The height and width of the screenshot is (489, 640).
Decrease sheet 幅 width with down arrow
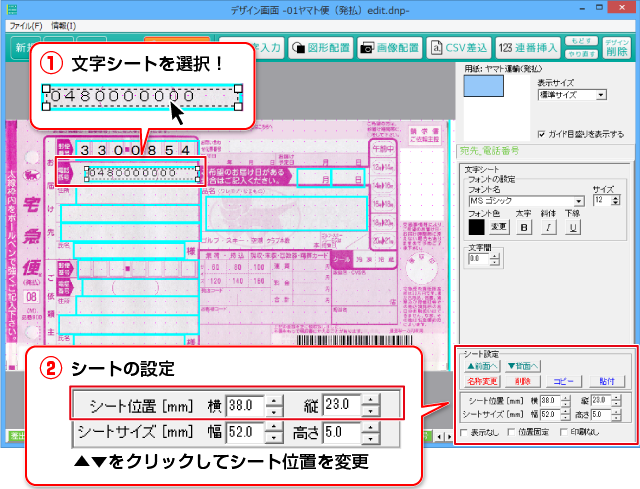click(x=566, y=418)
